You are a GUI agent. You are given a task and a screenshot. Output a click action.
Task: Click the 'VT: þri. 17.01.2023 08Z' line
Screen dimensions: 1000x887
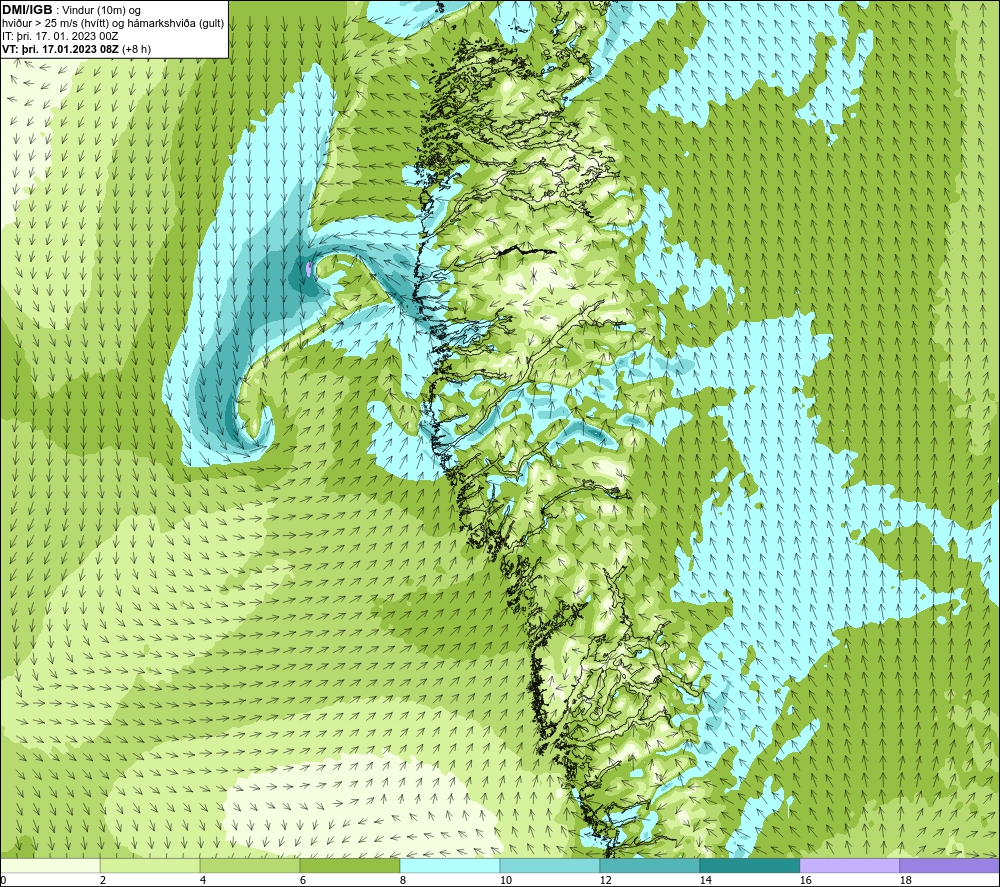tap(61, 49)
